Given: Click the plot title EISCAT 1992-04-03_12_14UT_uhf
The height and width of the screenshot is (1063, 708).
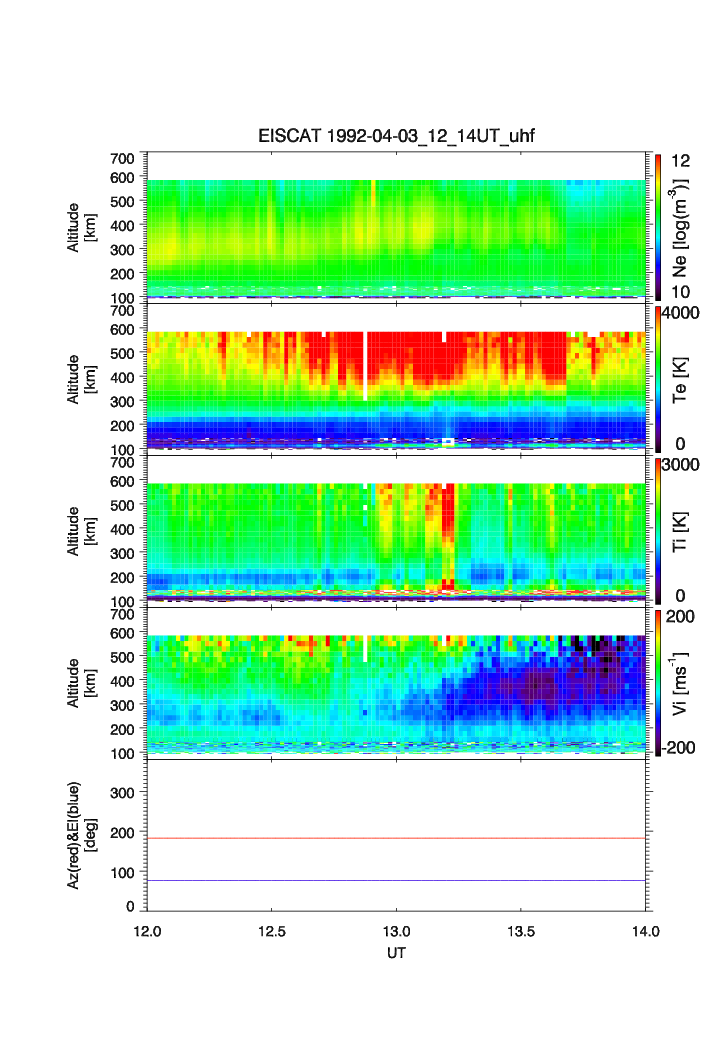Looking at the screenshot, I should pyautogui.click(x=396, y=136).
